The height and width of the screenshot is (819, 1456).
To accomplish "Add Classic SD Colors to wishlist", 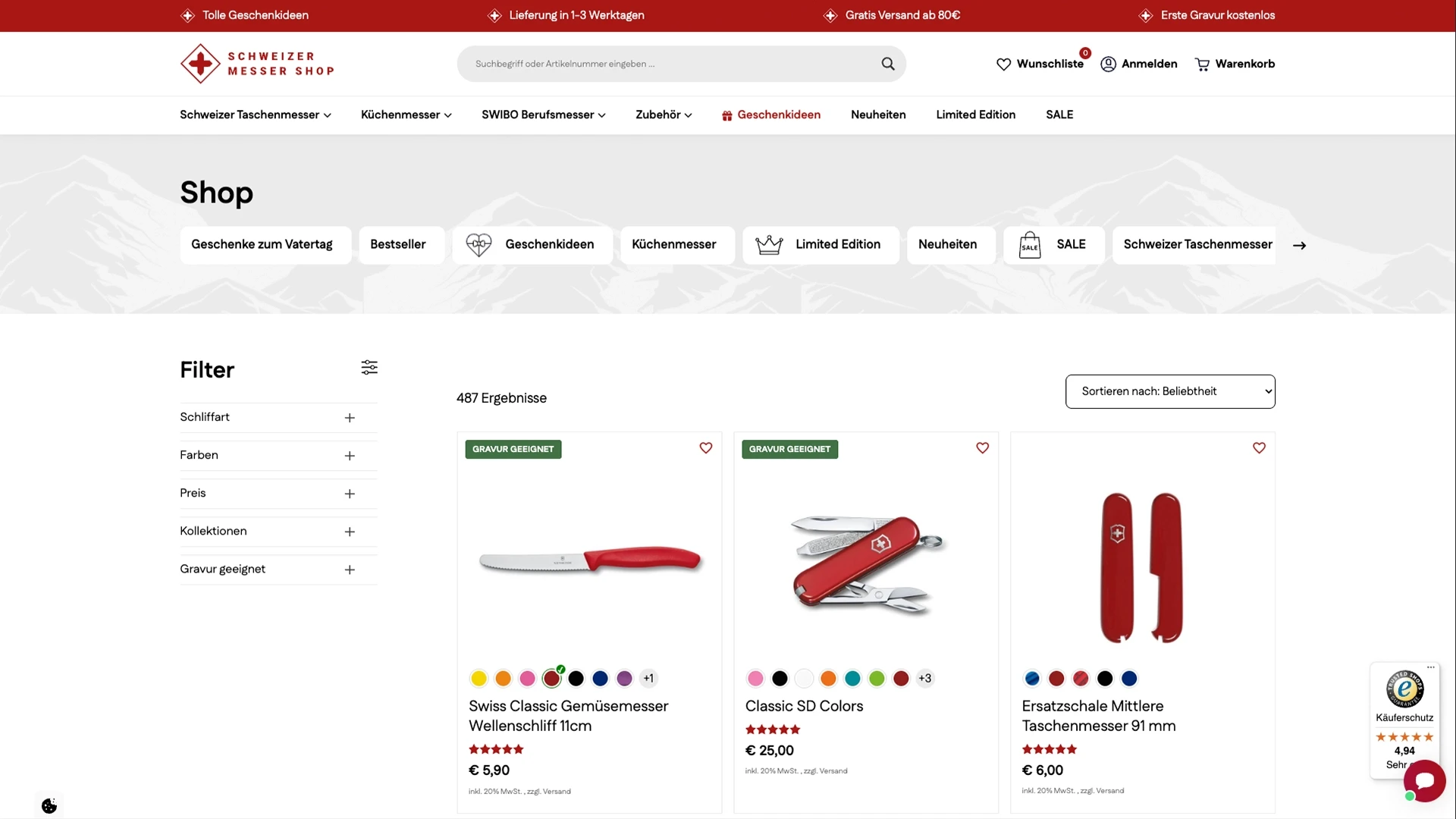I will 982,448.
